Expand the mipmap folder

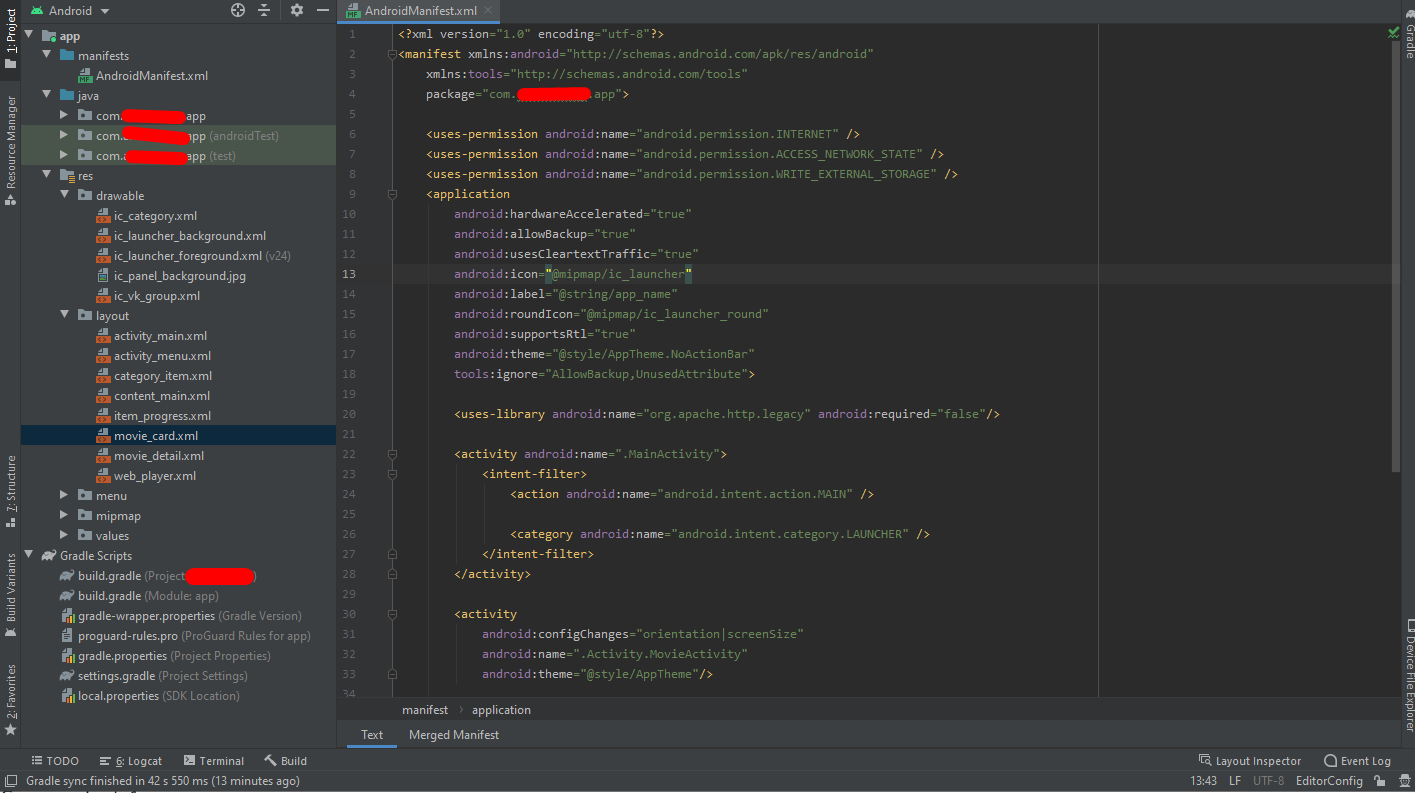pyautogui.click(x=63, y=516)
